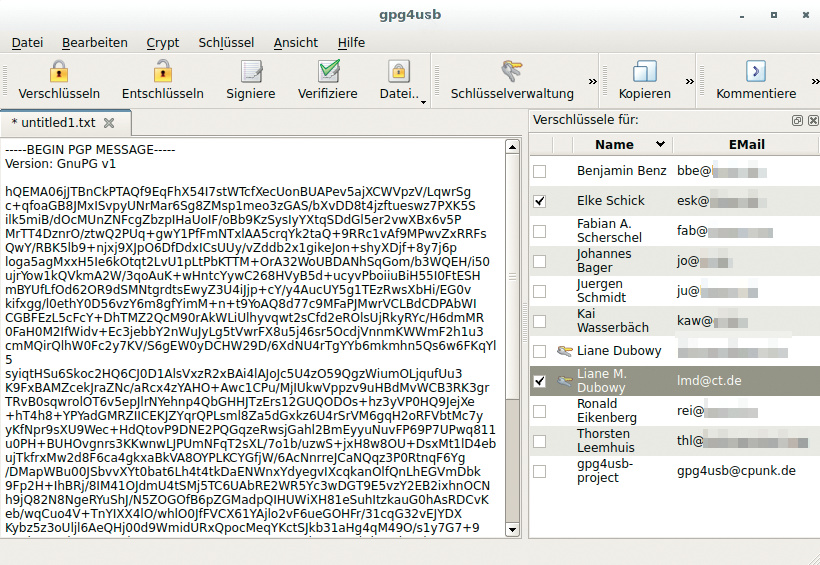Click the Entschlüsseln open padlock icon

[162, 72]
